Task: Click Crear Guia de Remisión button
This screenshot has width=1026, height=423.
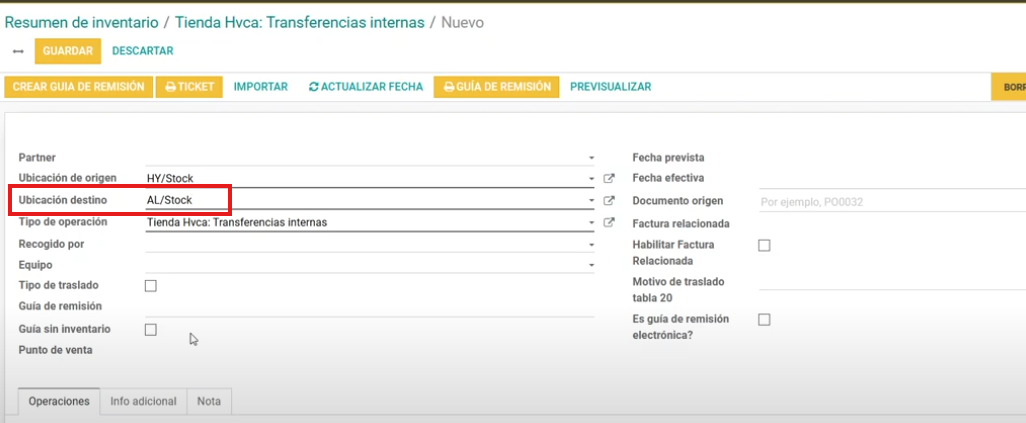Action: [x=79, y=87]
